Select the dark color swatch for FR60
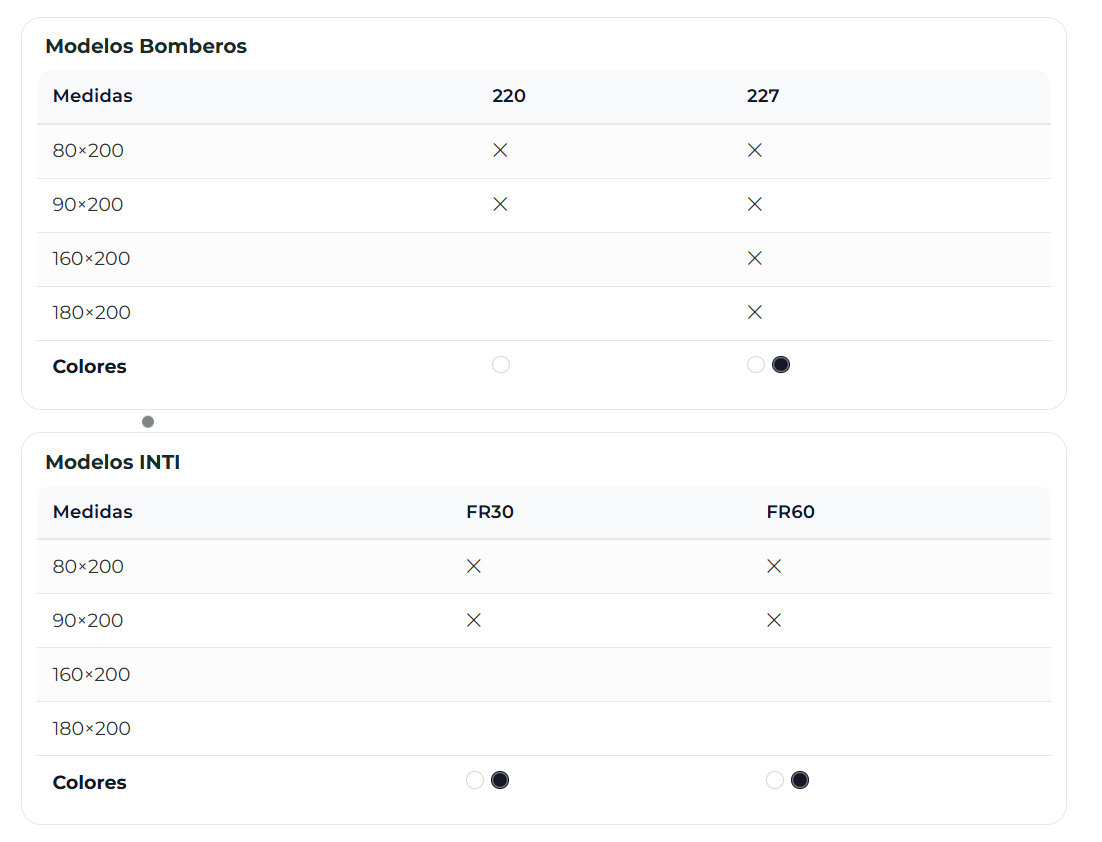The image size is (1102, 842). coord(800,780)
